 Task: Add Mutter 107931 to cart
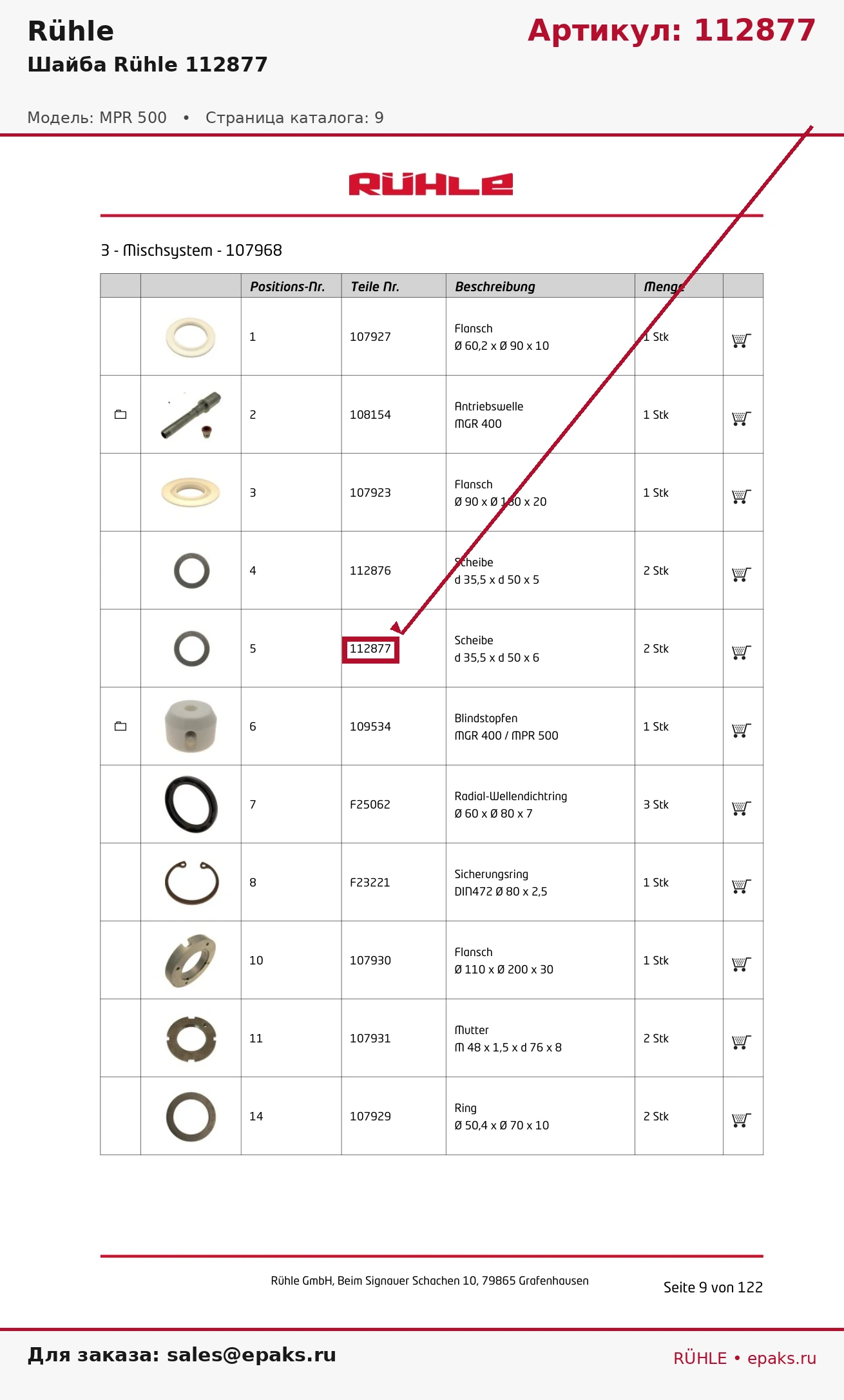(742, 1042)
